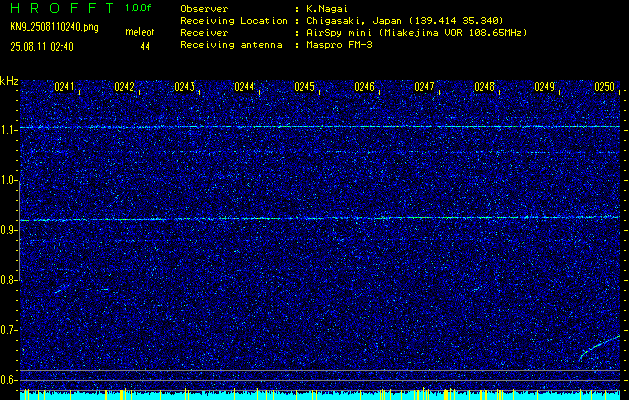Click the timestamp 25.08.11 02:40
The width and height of the screenshot is (629, 400).
[42, 47]
